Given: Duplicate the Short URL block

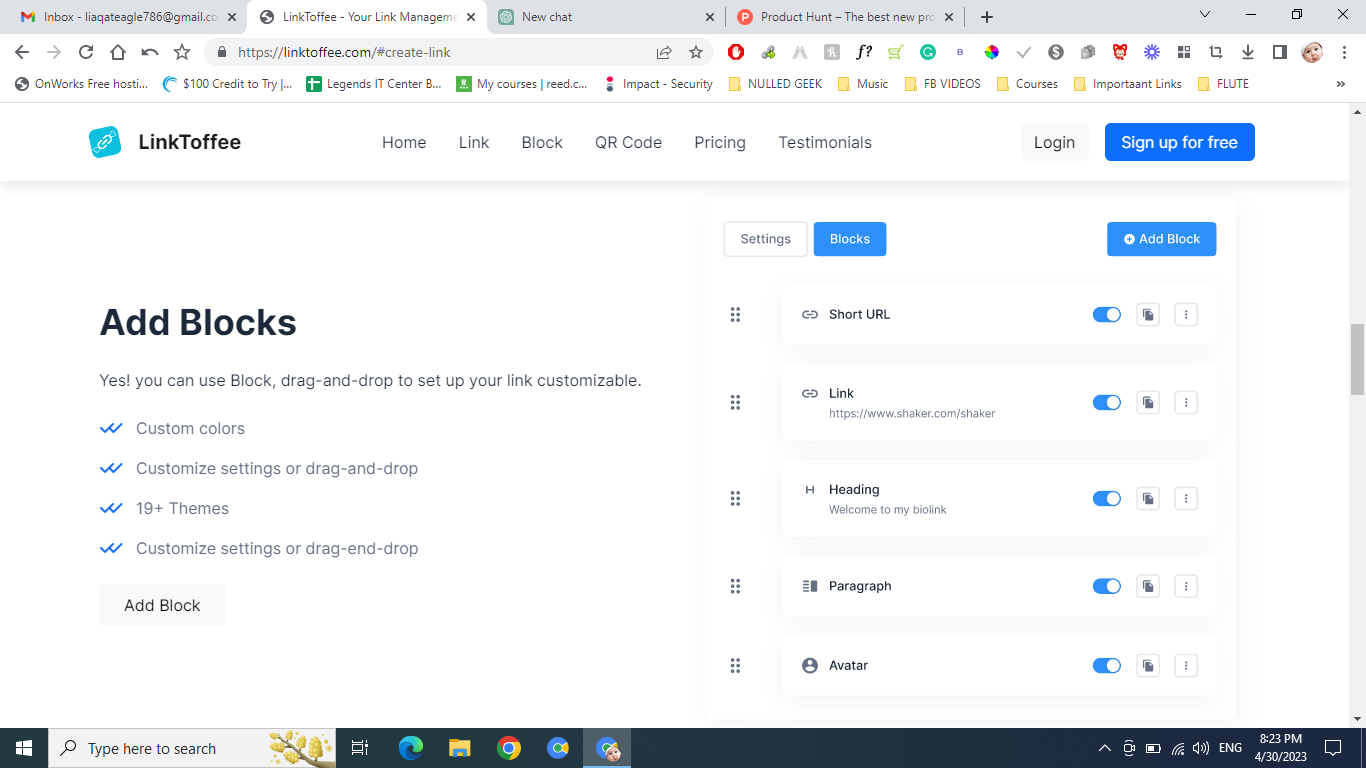Looking at the screenshot, I should [x=1148, y=314].
